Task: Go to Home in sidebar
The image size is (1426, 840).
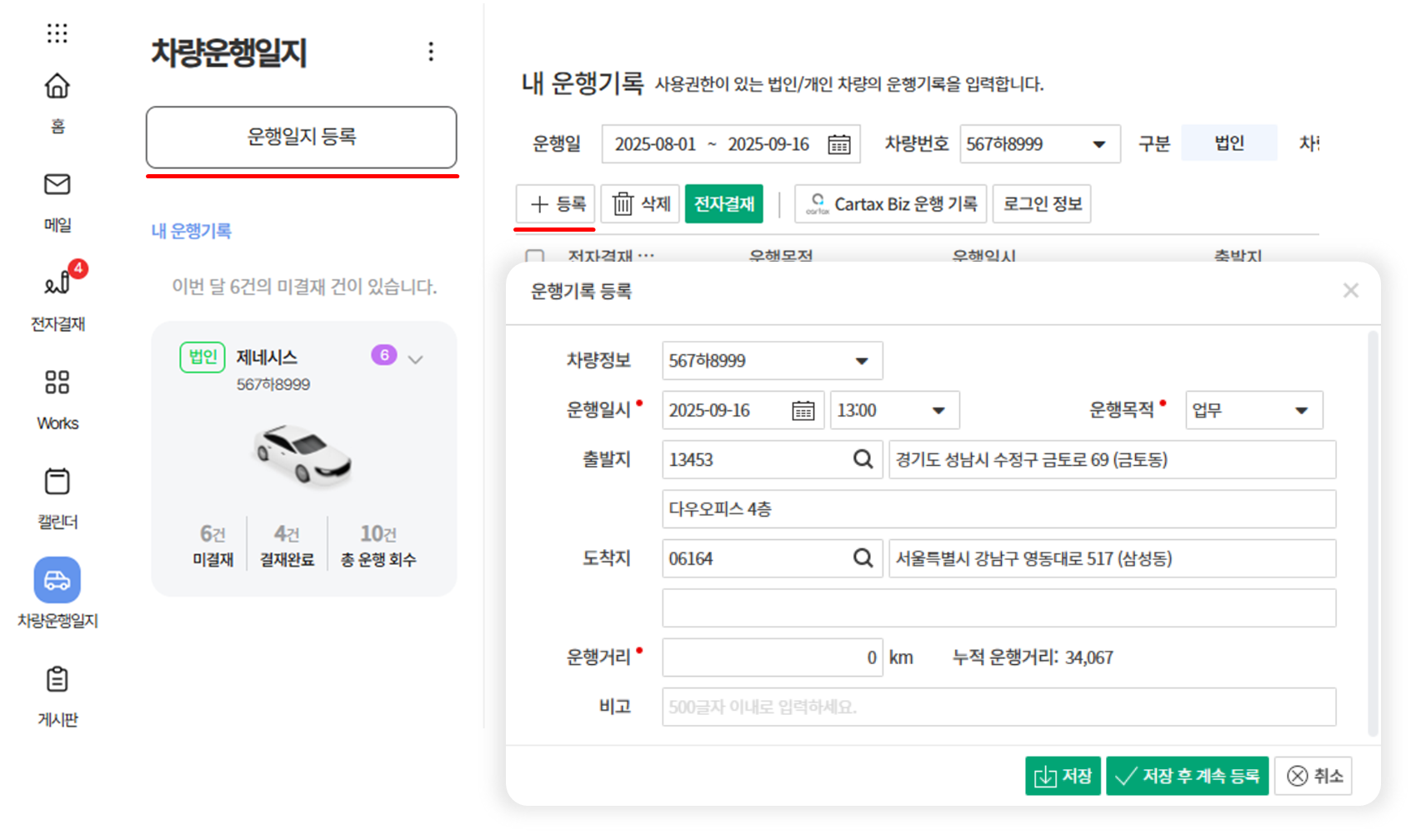Action: (57, 87)
